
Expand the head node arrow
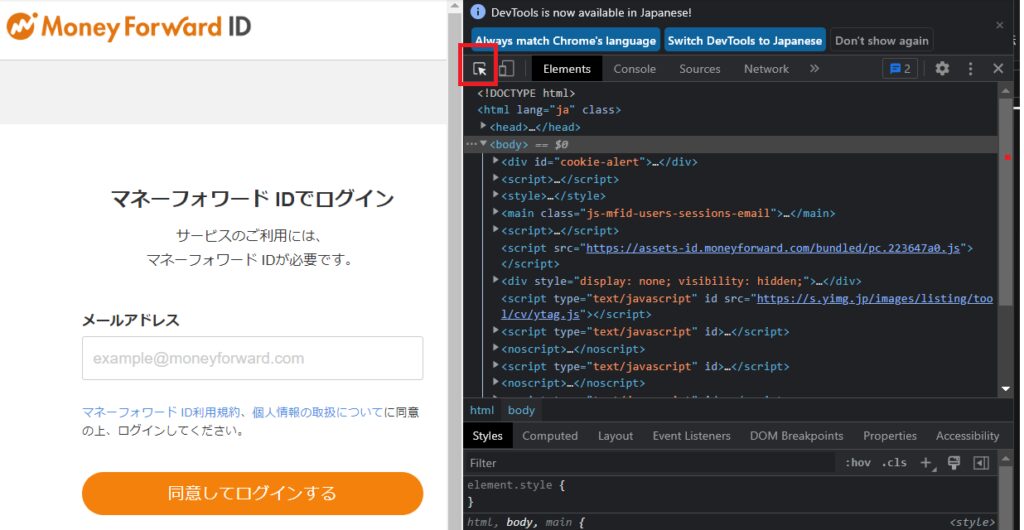pyautogui.click(x=483, y=127)
